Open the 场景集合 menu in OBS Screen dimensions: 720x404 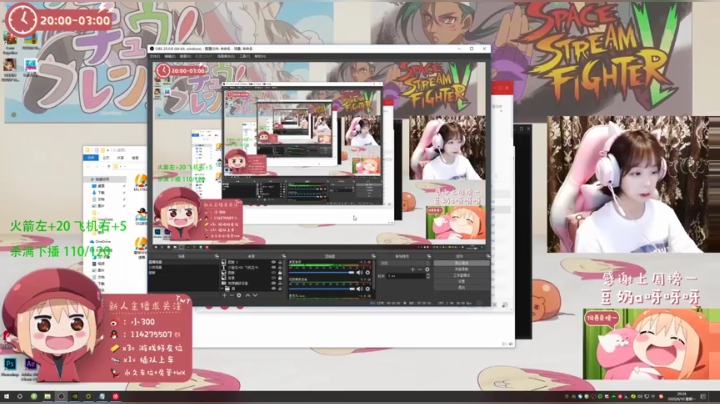coord(225,56)
